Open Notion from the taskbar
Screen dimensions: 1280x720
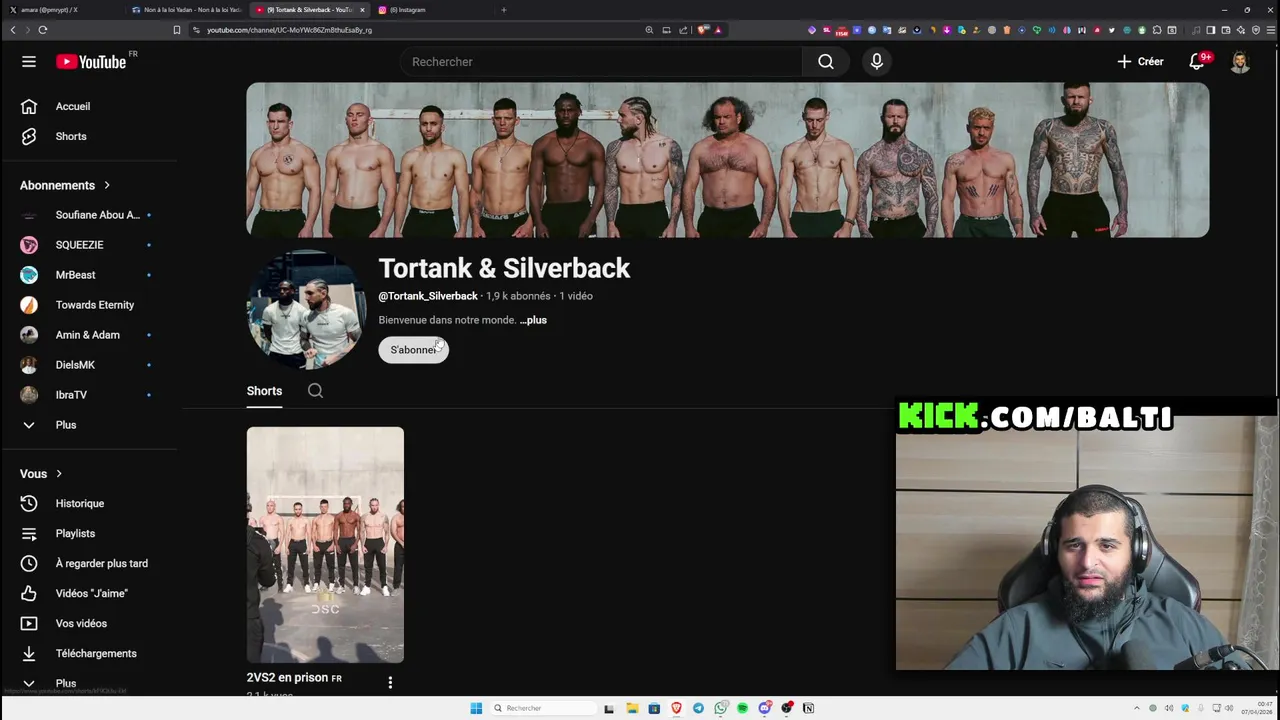[x=808, y=708]
